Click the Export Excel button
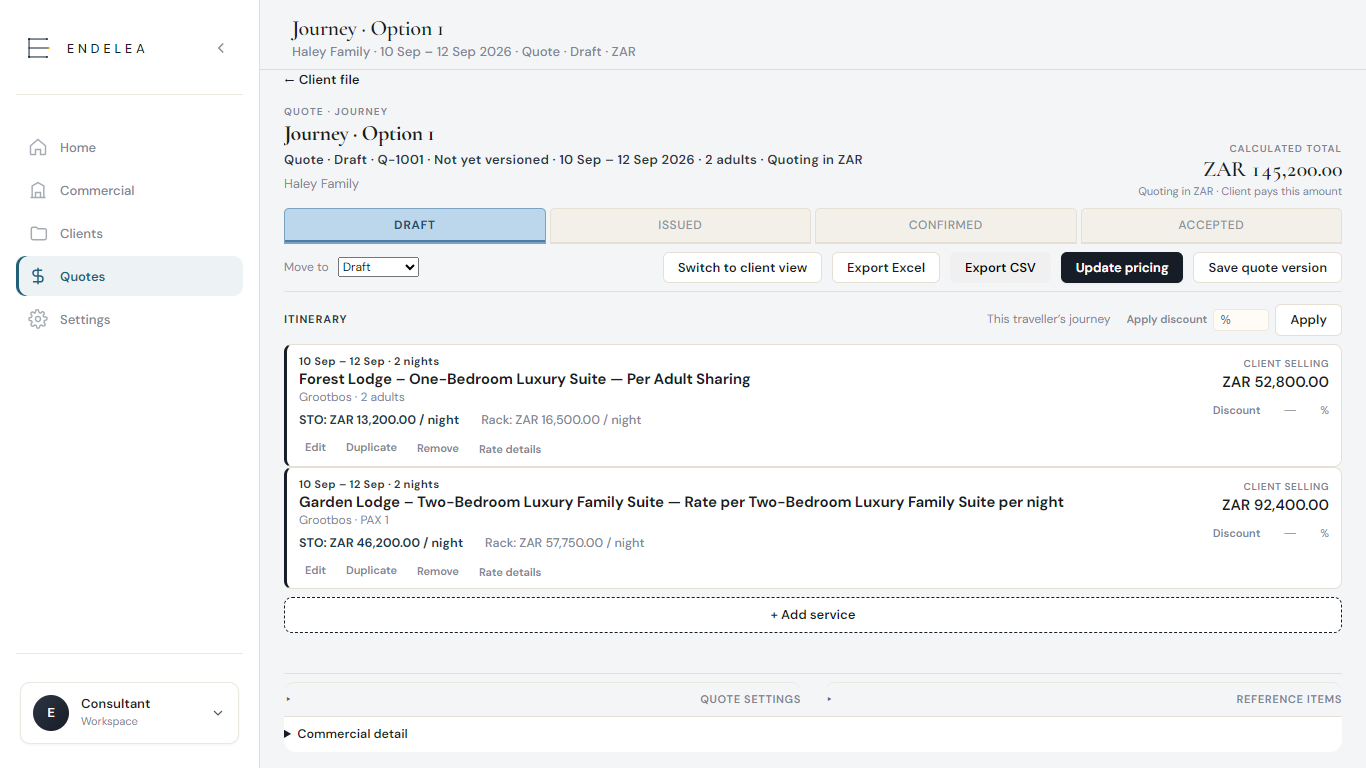1366x768 pixels. tap(886, 267)
